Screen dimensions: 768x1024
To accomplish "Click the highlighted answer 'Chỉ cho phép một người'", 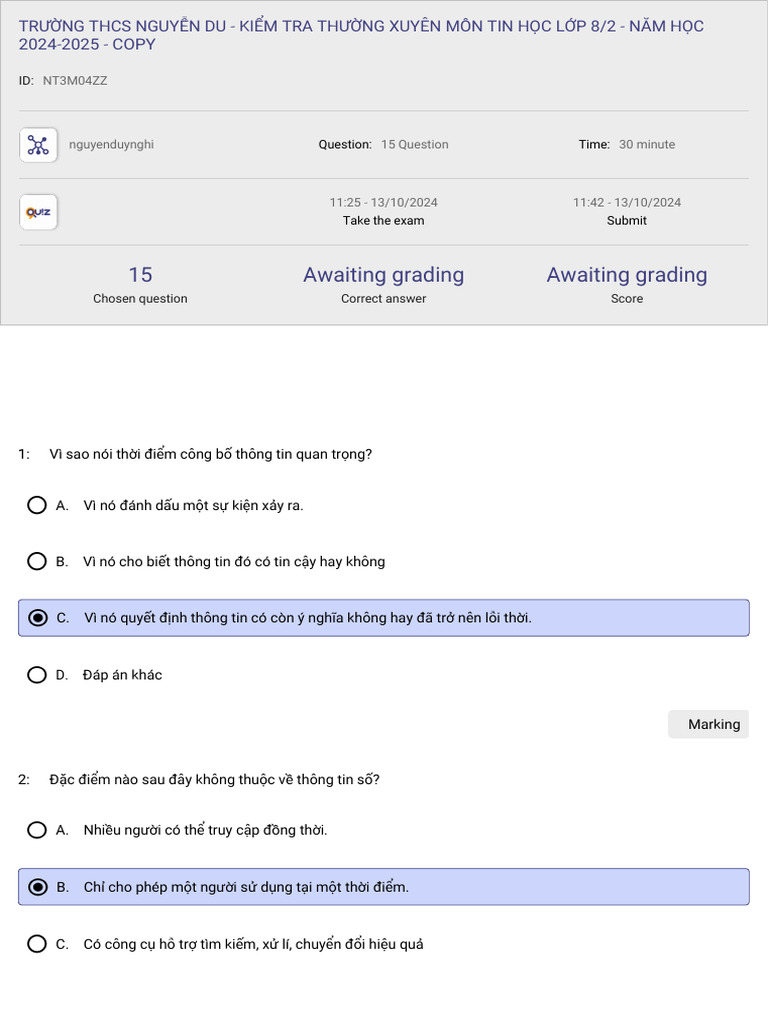I will coord(246,887).
